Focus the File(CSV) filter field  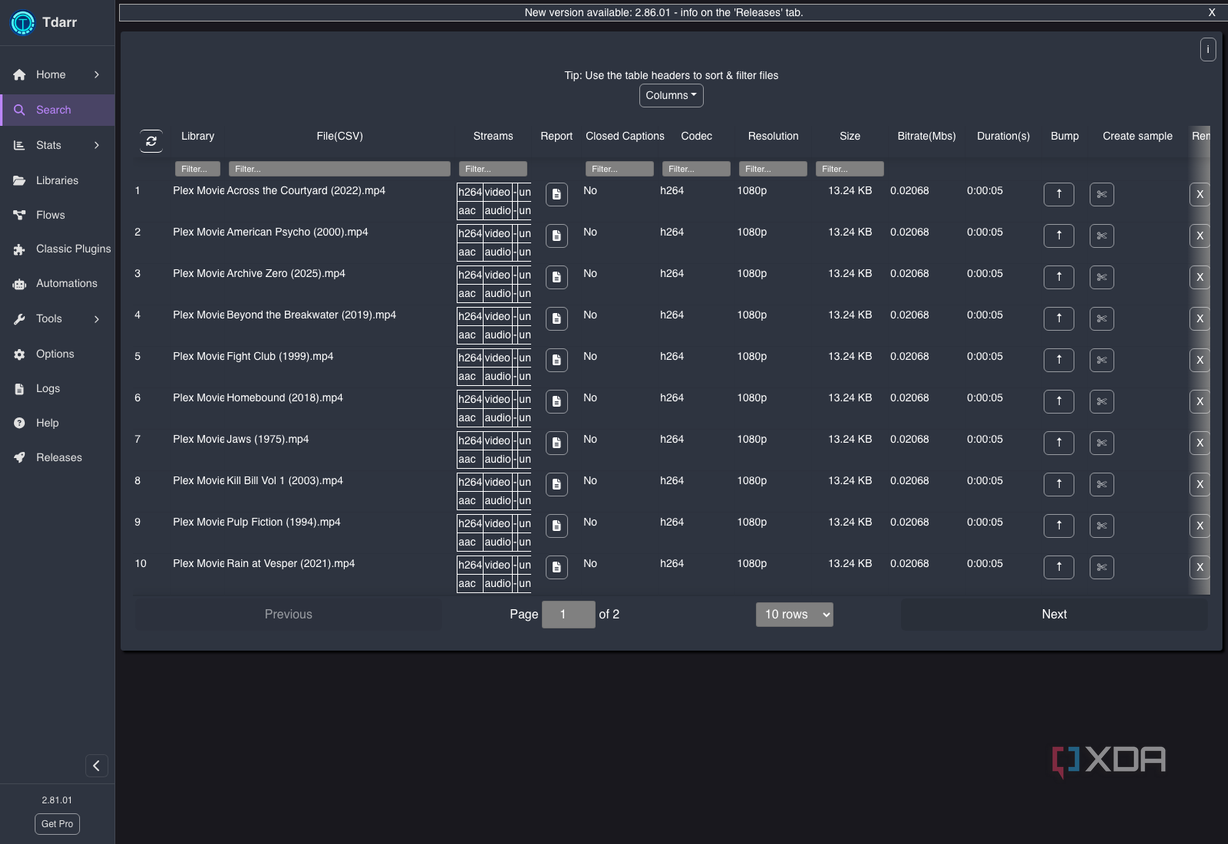[x=340, y=169]
